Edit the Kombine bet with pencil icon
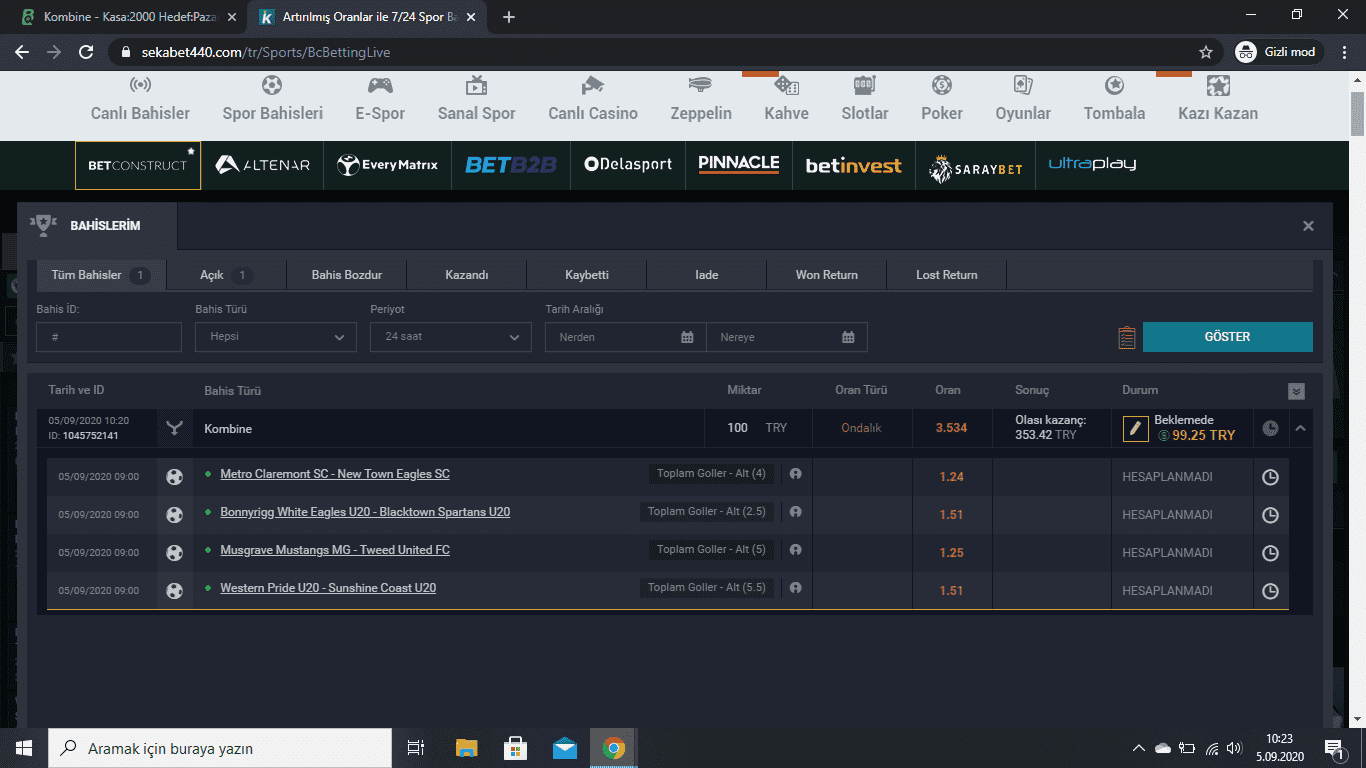Screen dimensions: 1366x768 point(1135,428)
